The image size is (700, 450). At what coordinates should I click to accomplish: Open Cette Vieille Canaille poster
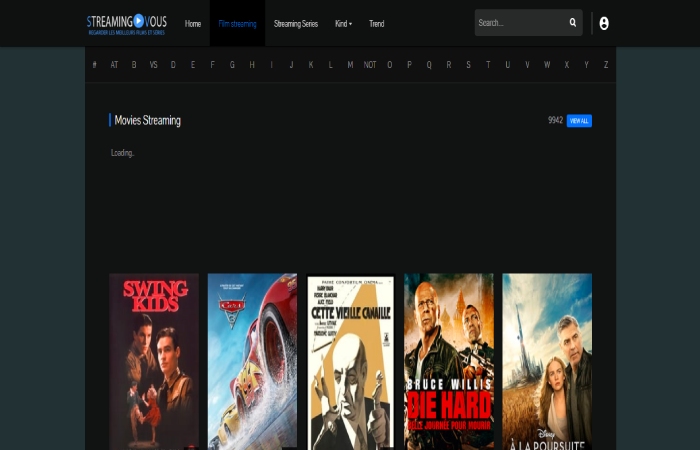tap(350, 362)
